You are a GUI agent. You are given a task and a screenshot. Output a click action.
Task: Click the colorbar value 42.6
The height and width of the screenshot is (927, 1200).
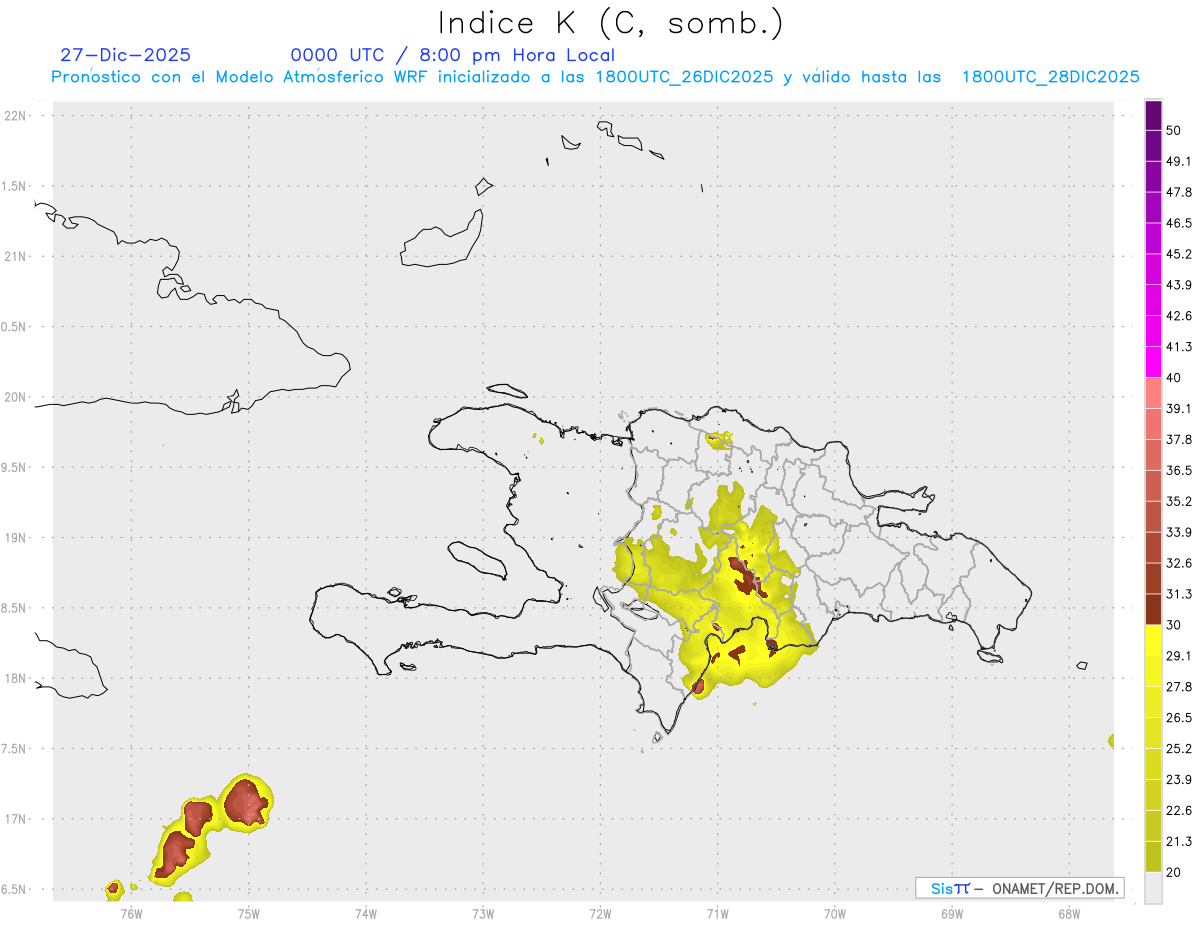coord(1179,316)
